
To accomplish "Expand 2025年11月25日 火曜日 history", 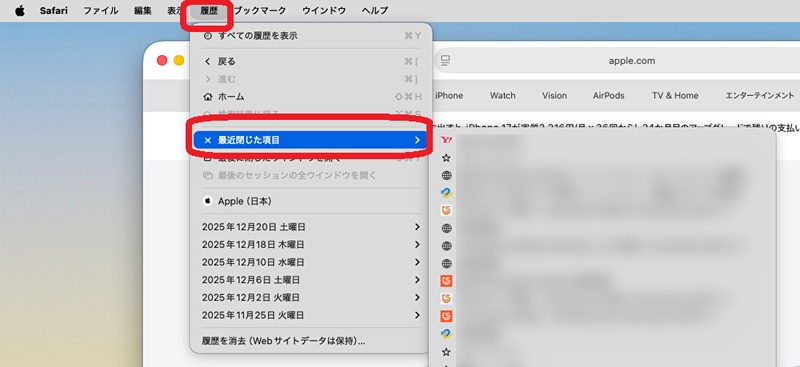I will click(x=311, y=315).
